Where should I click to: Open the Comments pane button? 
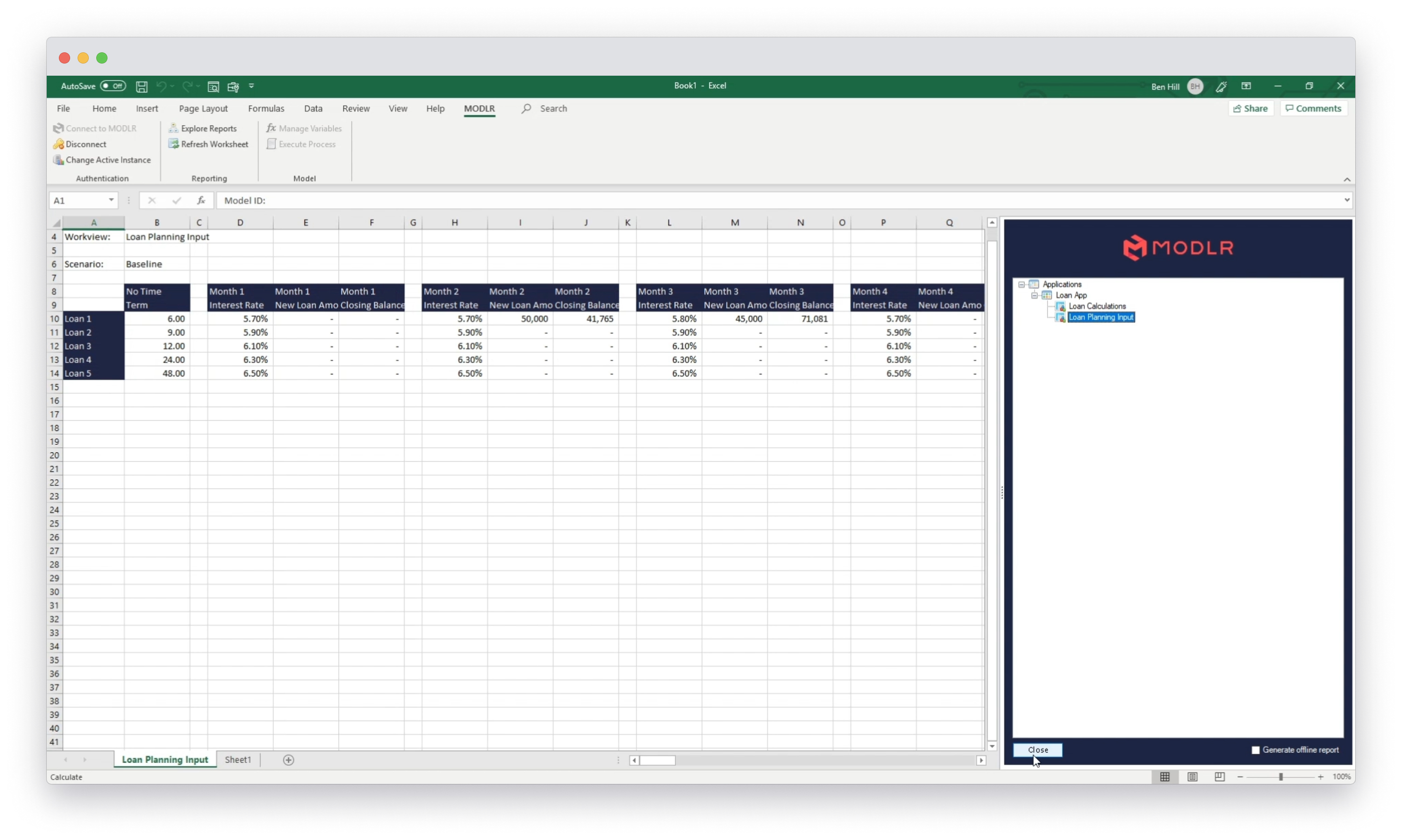(1313, 109)
